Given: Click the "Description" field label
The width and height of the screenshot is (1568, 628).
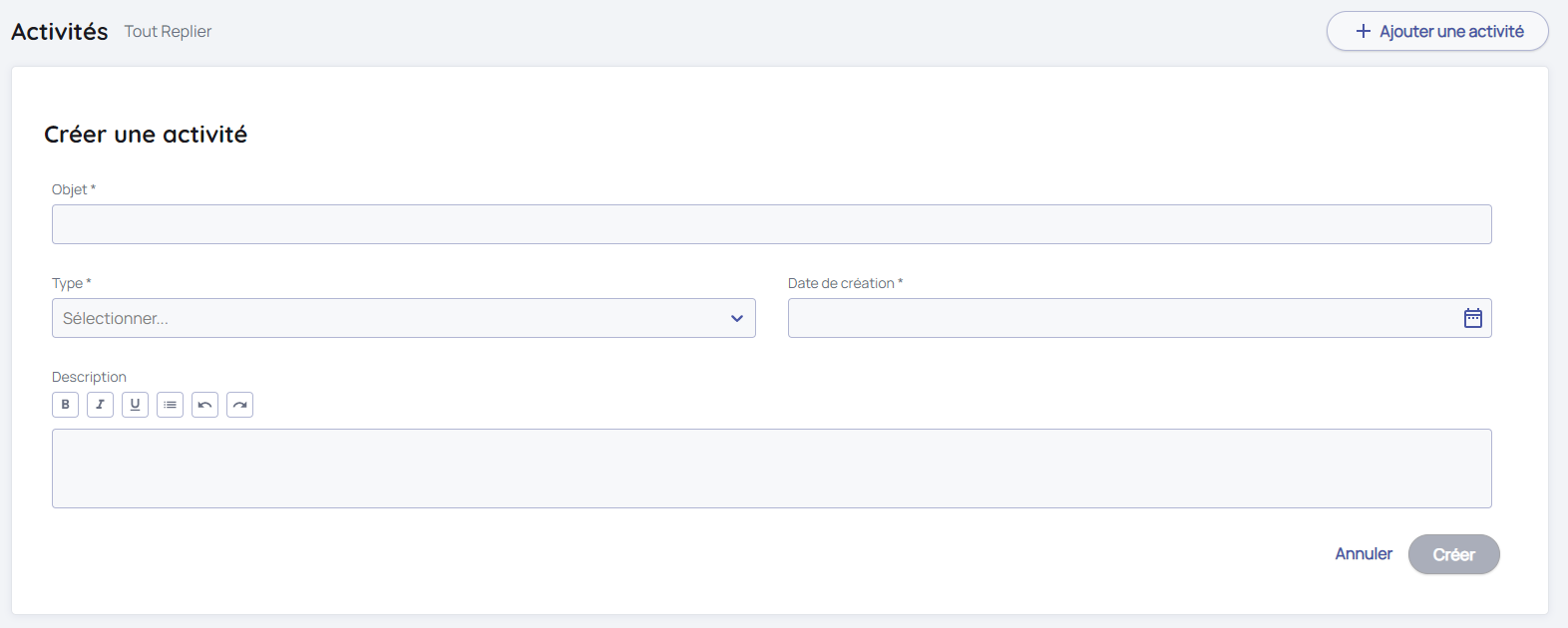Looking at the screenshot, I should [89, 377].
